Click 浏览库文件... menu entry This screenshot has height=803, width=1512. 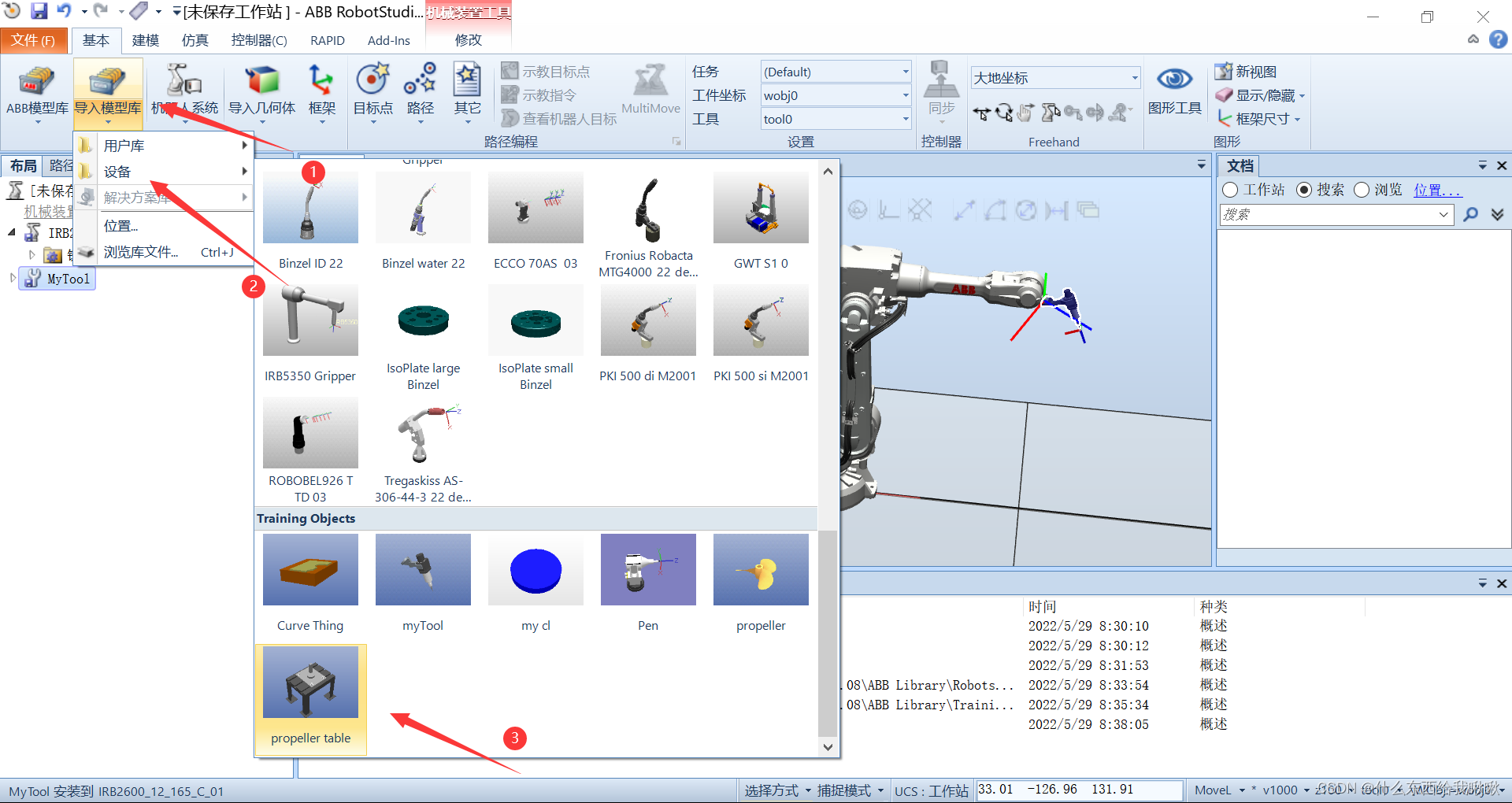pos(164,252)
